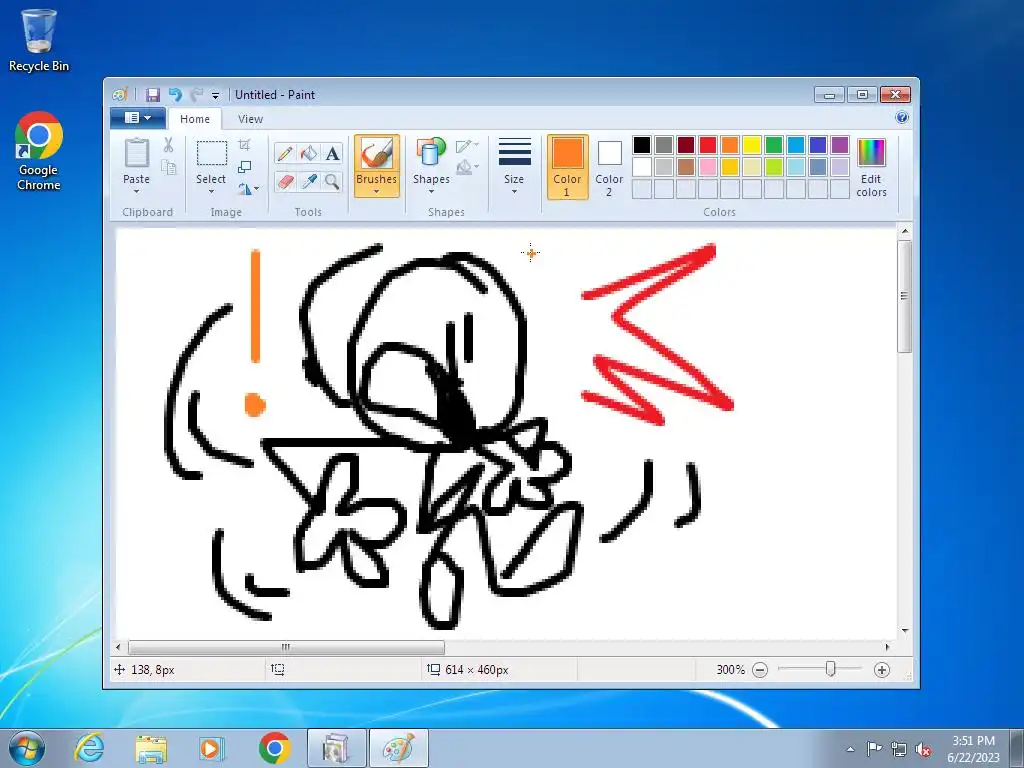Pick the yellow color swatch
This screenshot has height=768, width=1024.
[752, 144]
